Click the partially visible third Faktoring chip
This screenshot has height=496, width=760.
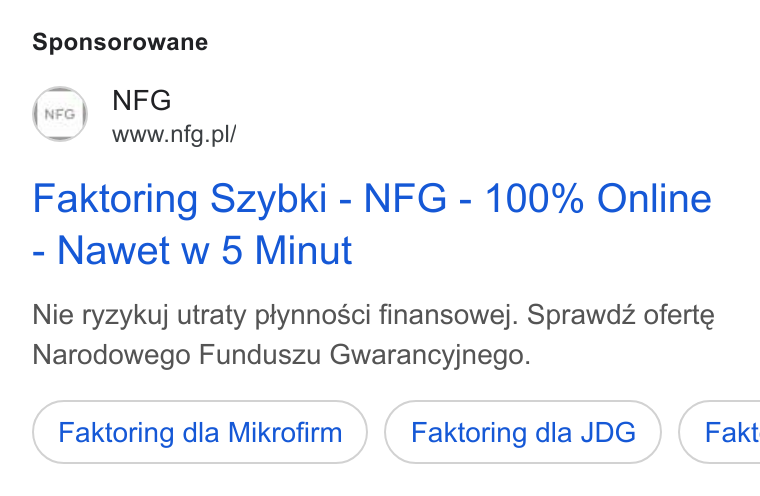(x=719, y=432)
